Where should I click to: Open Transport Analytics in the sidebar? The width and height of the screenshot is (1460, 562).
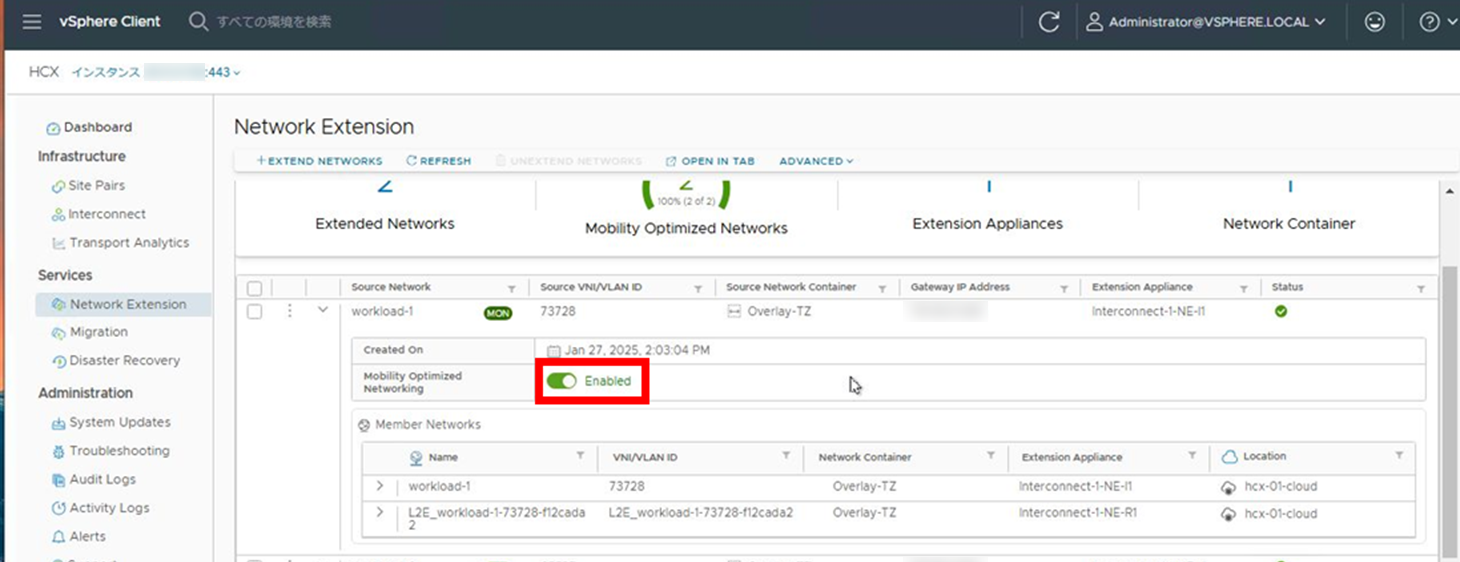pos(129,242)
